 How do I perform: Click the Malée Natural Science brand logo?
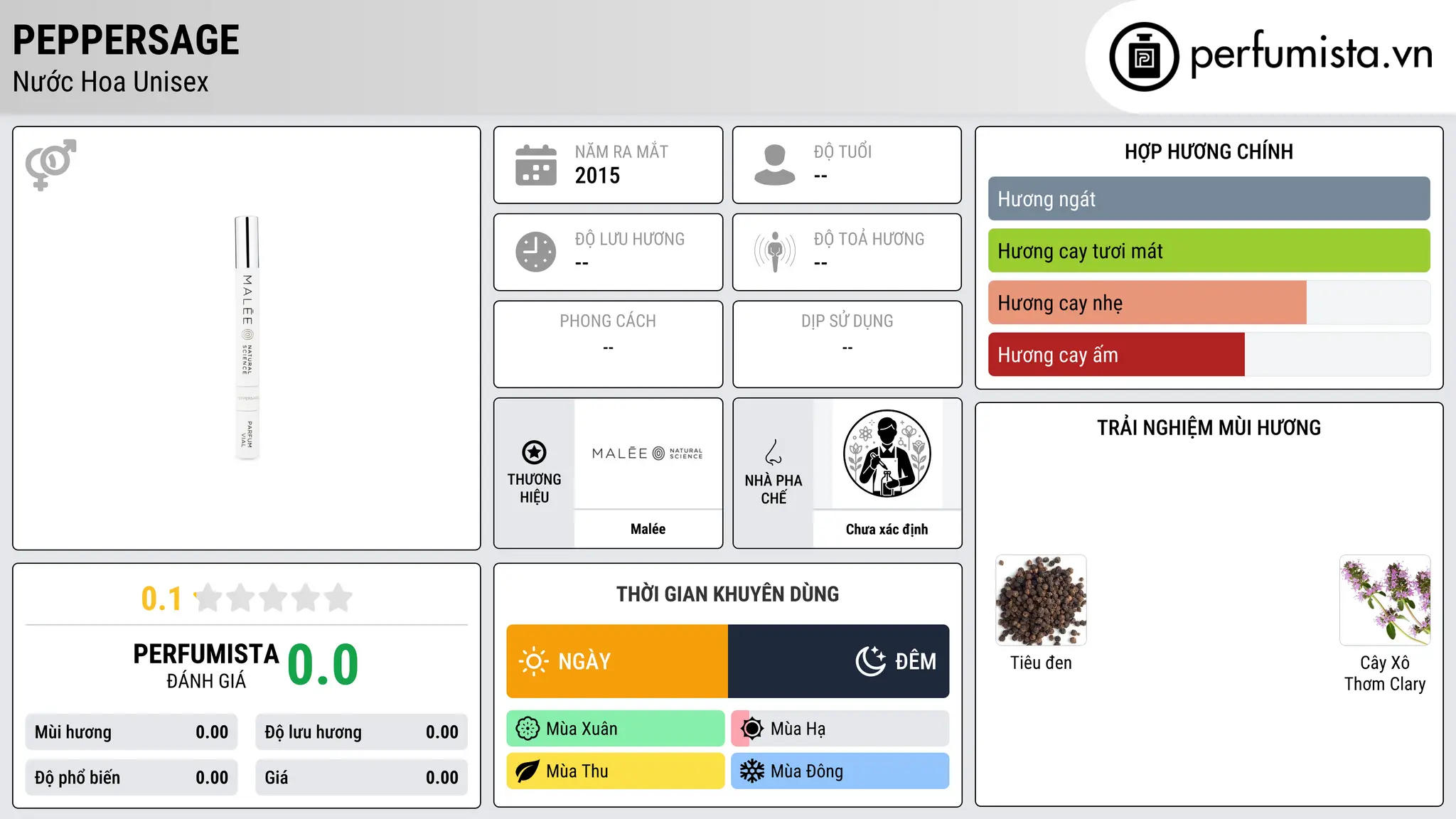648,454
